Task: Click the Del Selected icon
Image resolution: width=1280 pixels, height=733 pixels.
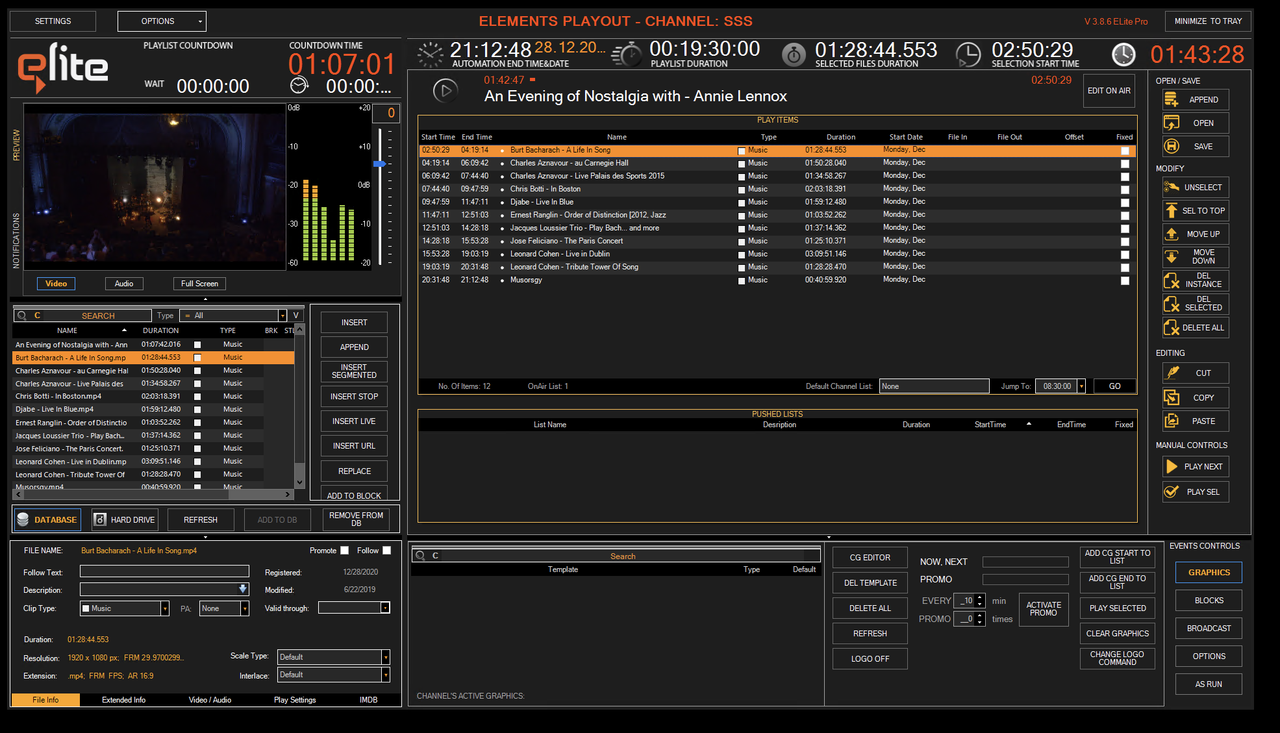Action: [x=1171, y=303]
